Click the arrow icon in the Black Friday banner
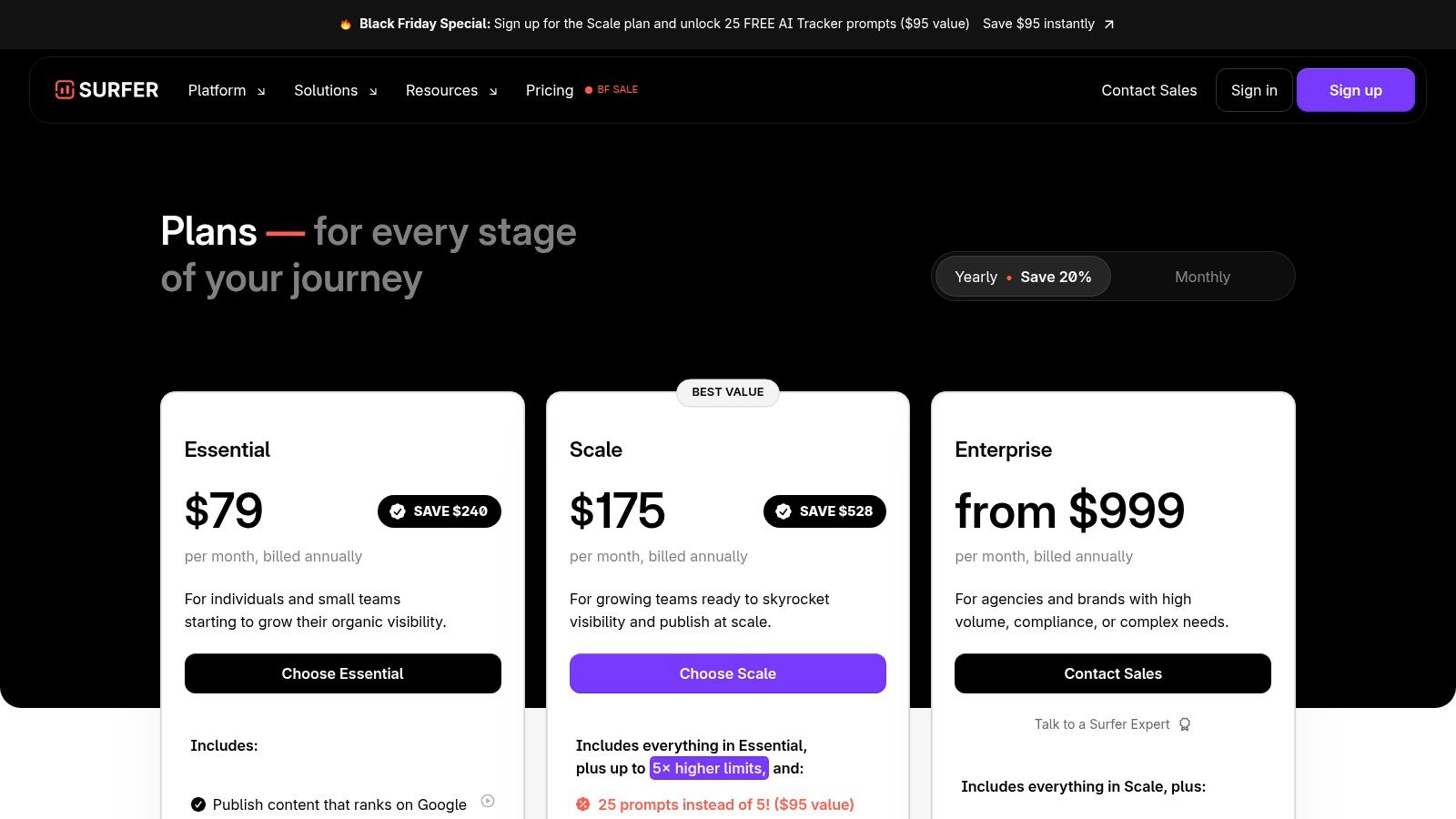This screenshot has width=1456, height=819. coord(1108,25)
